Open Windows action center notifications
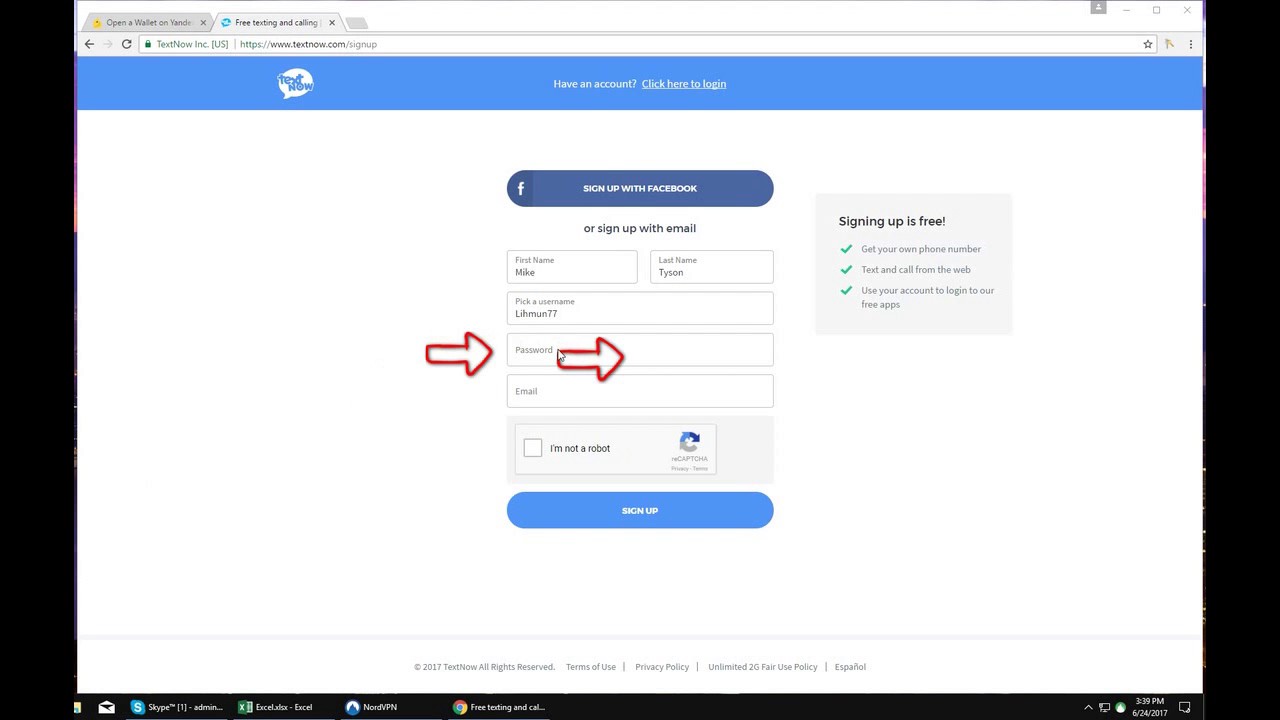 click(1184, 707)
